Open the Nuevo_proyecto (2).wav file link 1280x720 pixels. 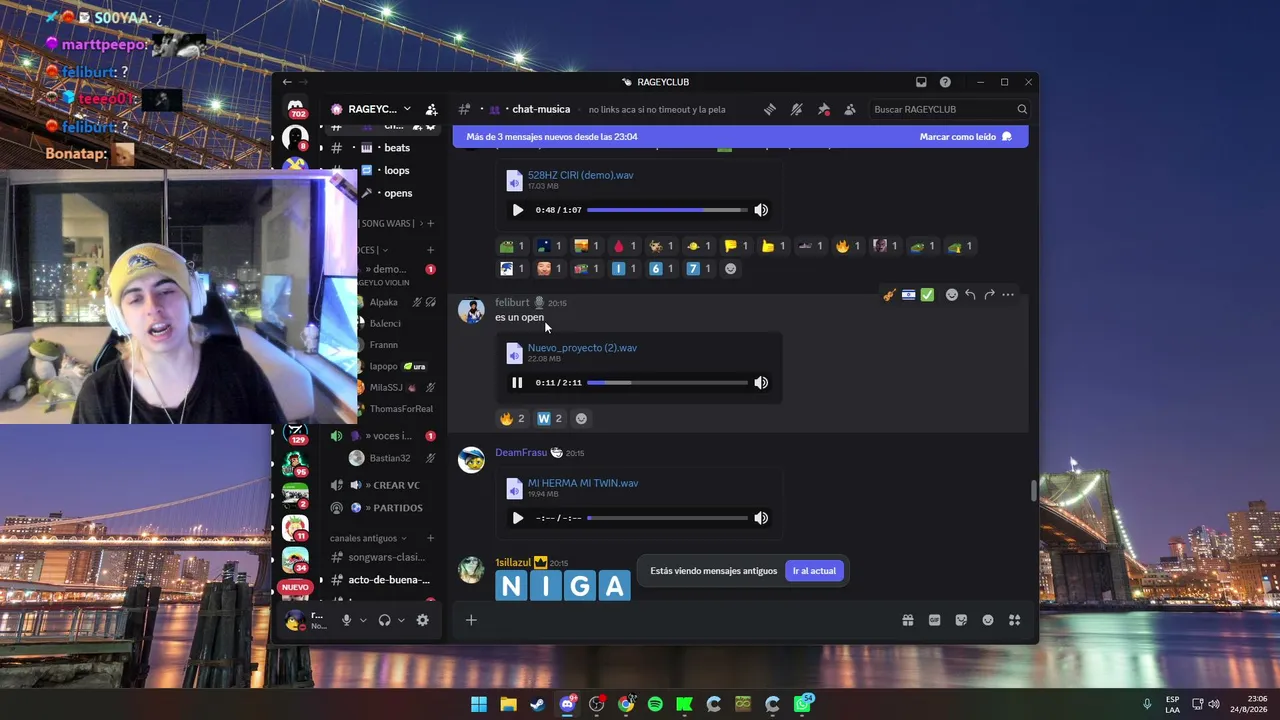[582, 348]
